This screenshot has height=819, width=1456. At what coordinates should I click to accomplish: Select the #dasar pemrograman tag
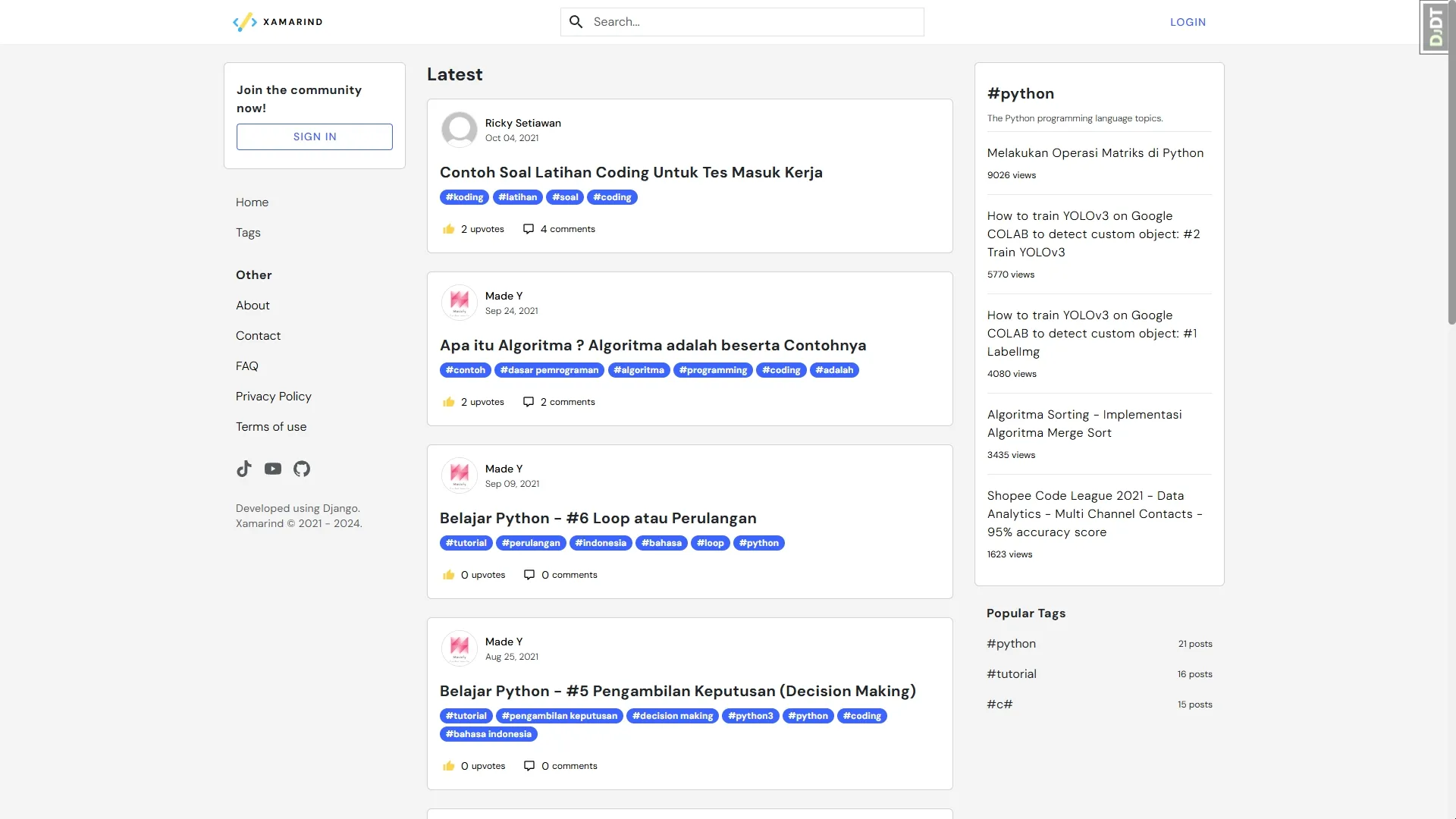(x=549, y=370)
